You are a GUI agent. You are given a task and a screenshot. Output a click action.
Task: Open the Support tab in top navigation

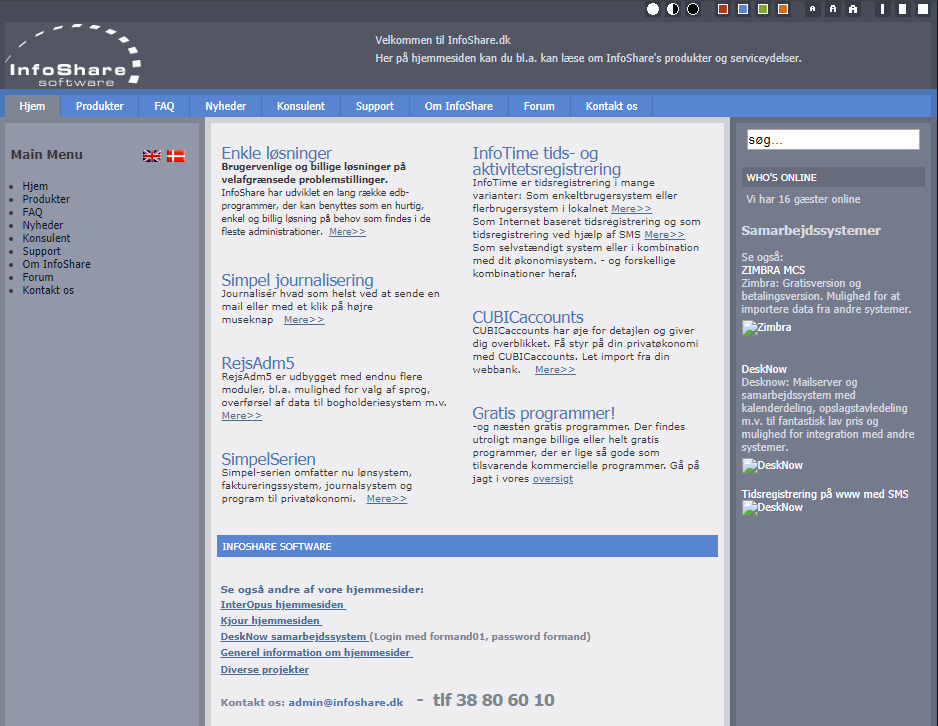point(374,106)
